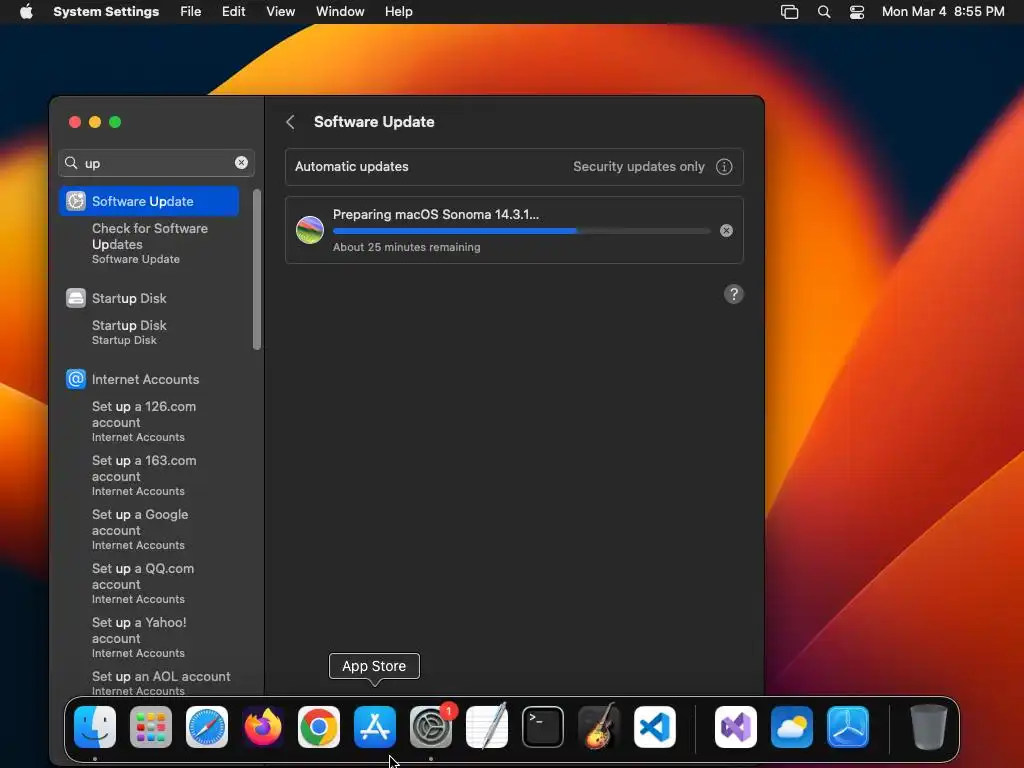Choose Set up a 126.com account
The width and height of the screenshot is (1024, 768).
click(144, 421)
